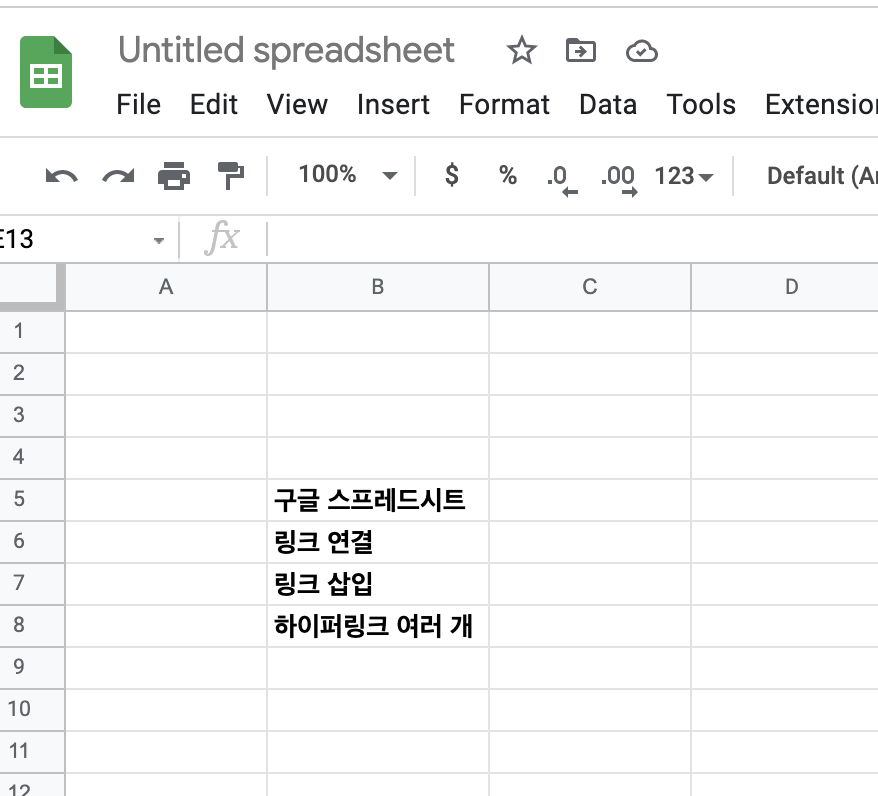Click the Redo arrow

pos(118,176)
